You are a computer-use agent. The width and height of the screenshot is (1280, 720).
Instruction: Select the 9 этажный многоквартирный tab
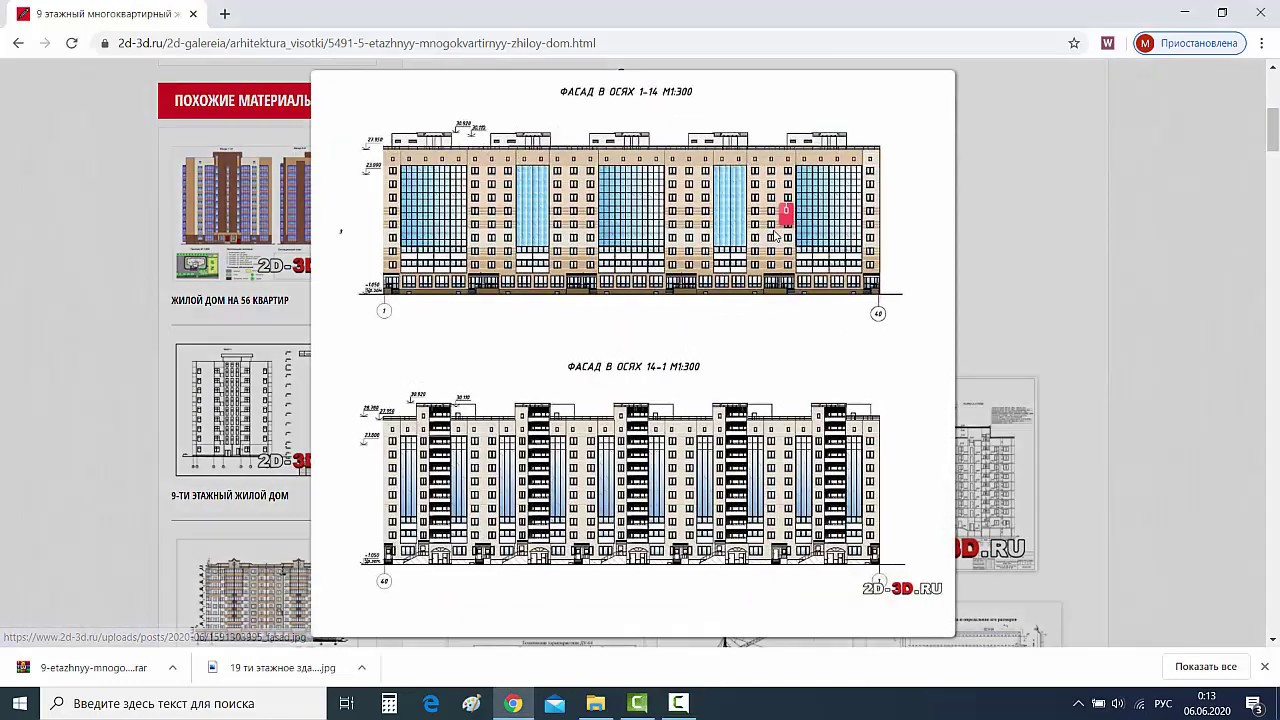[x=108, y=14]
